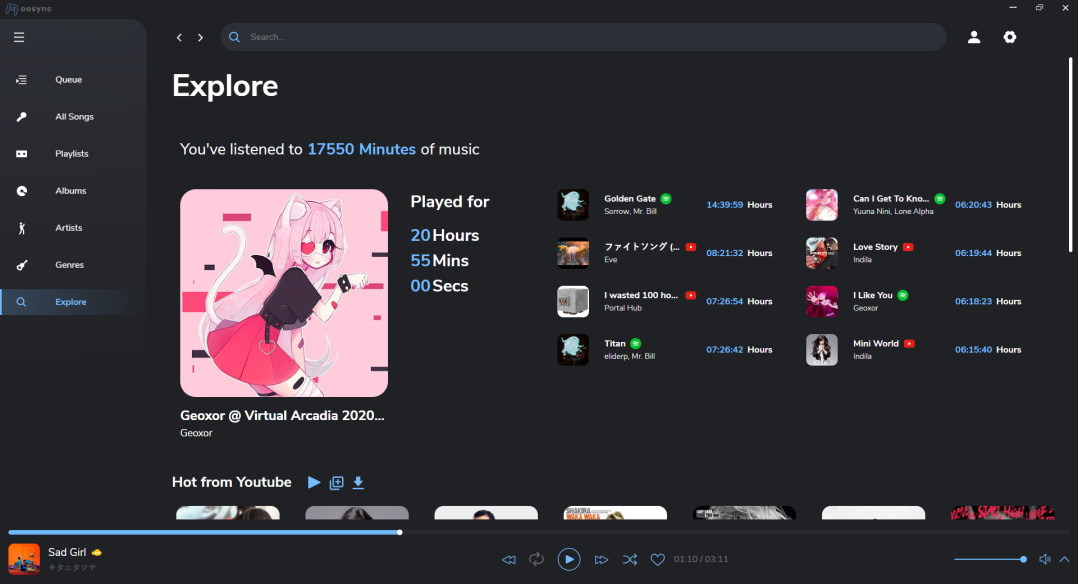The height and width of the screenshot is (584, 1078).
Task: Click the All Songs microphone icon
Action: (21, 117)
